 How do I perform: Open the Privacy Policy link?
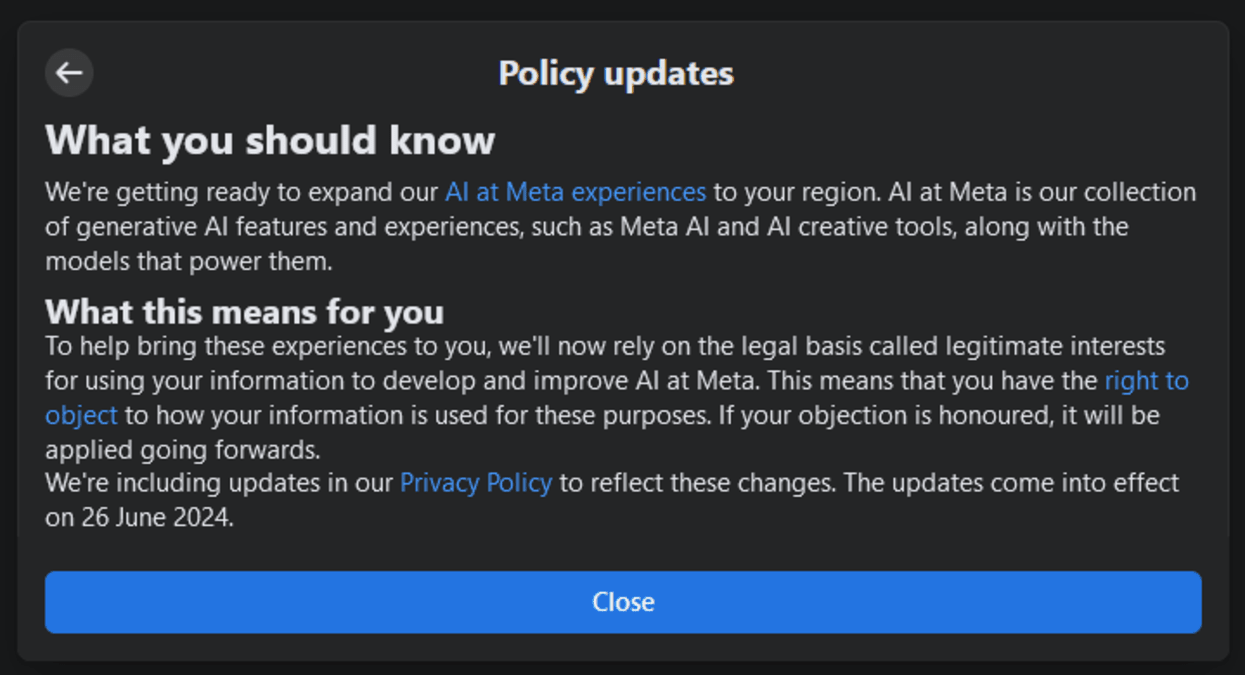pyautogui.click(x=476, y=483)
